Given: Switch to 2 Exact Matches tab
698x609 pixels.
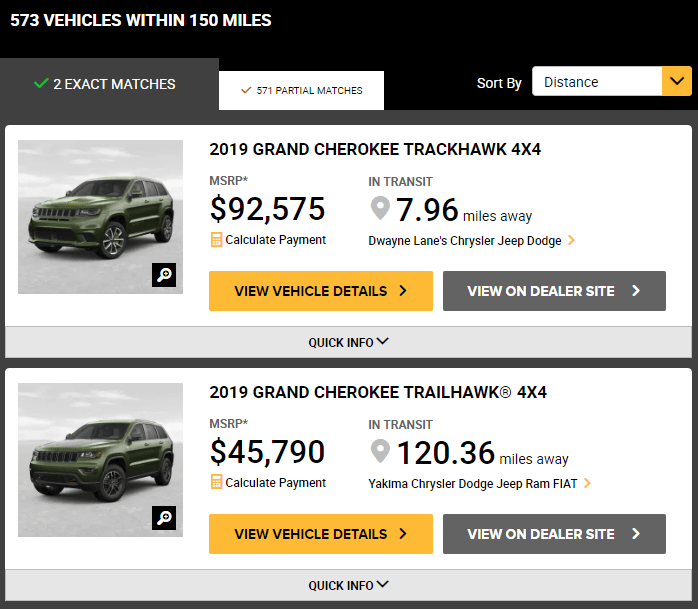Looking at the screenshot, I should pos(104,84).
